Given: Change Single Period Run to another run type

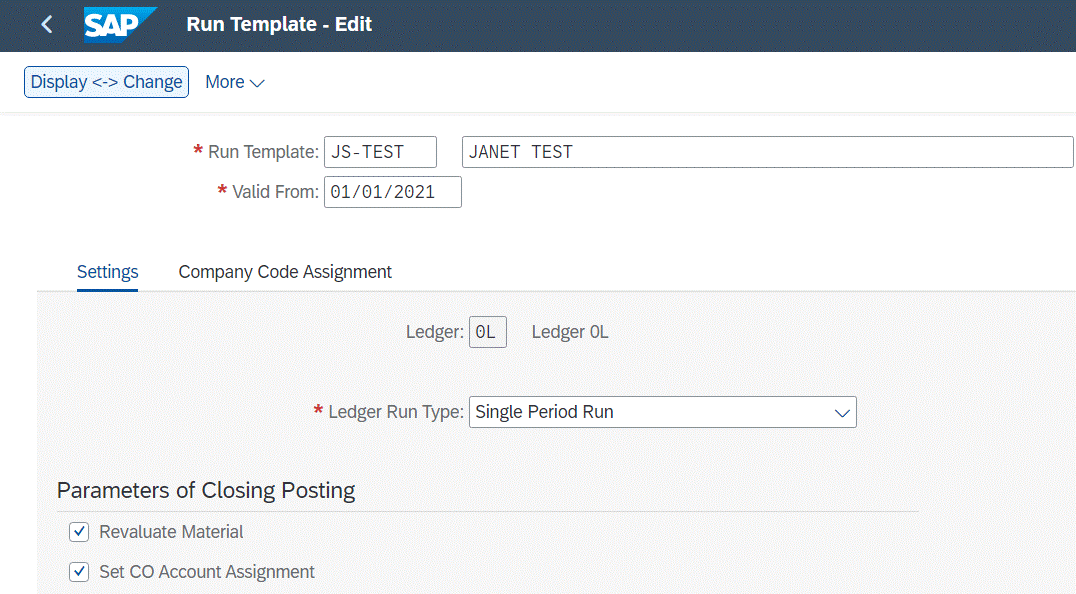Looking at the screenshot, I should click(x=660, y=411).
